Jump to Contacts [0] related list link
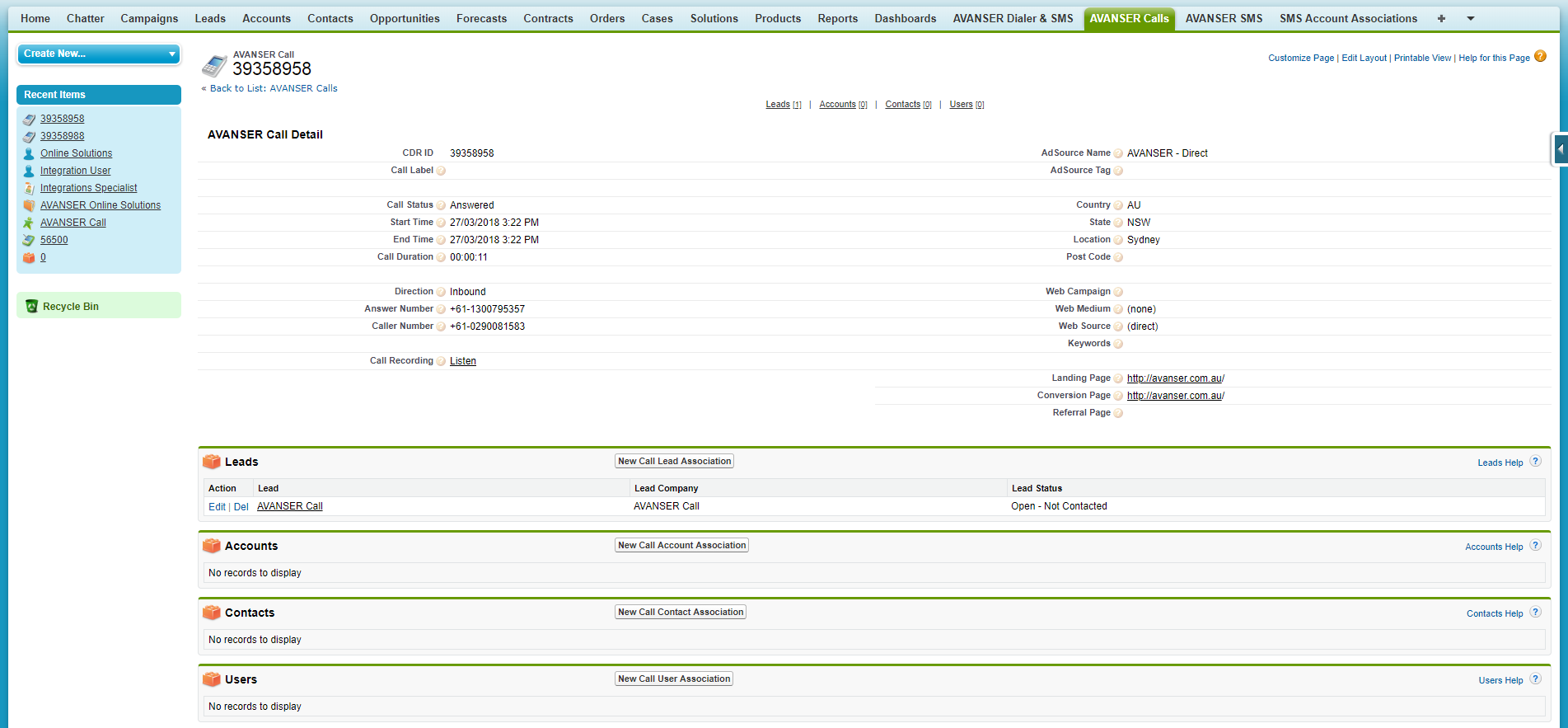This screenshot has width=1568, height=728. [x=908, y=105]
